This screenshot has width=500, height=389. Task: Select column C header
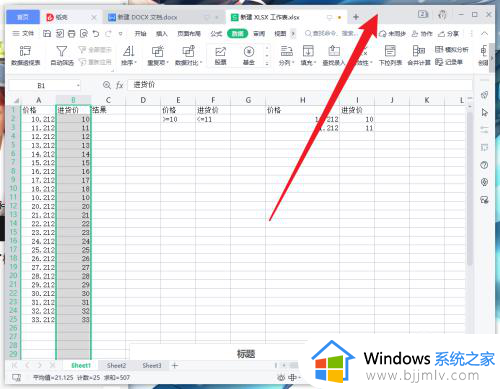[x=108, y=100]
